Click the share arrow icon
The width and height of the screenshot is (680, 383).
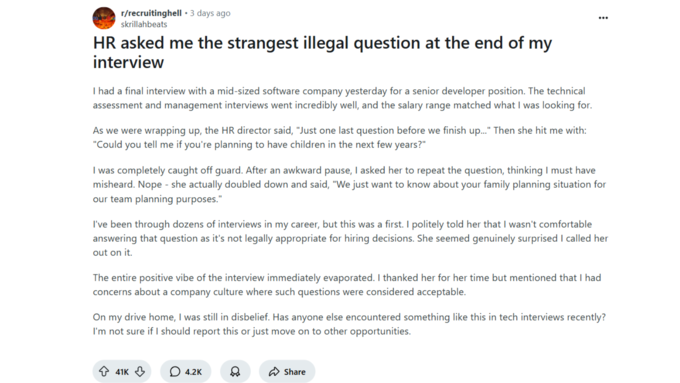[274, 371]
